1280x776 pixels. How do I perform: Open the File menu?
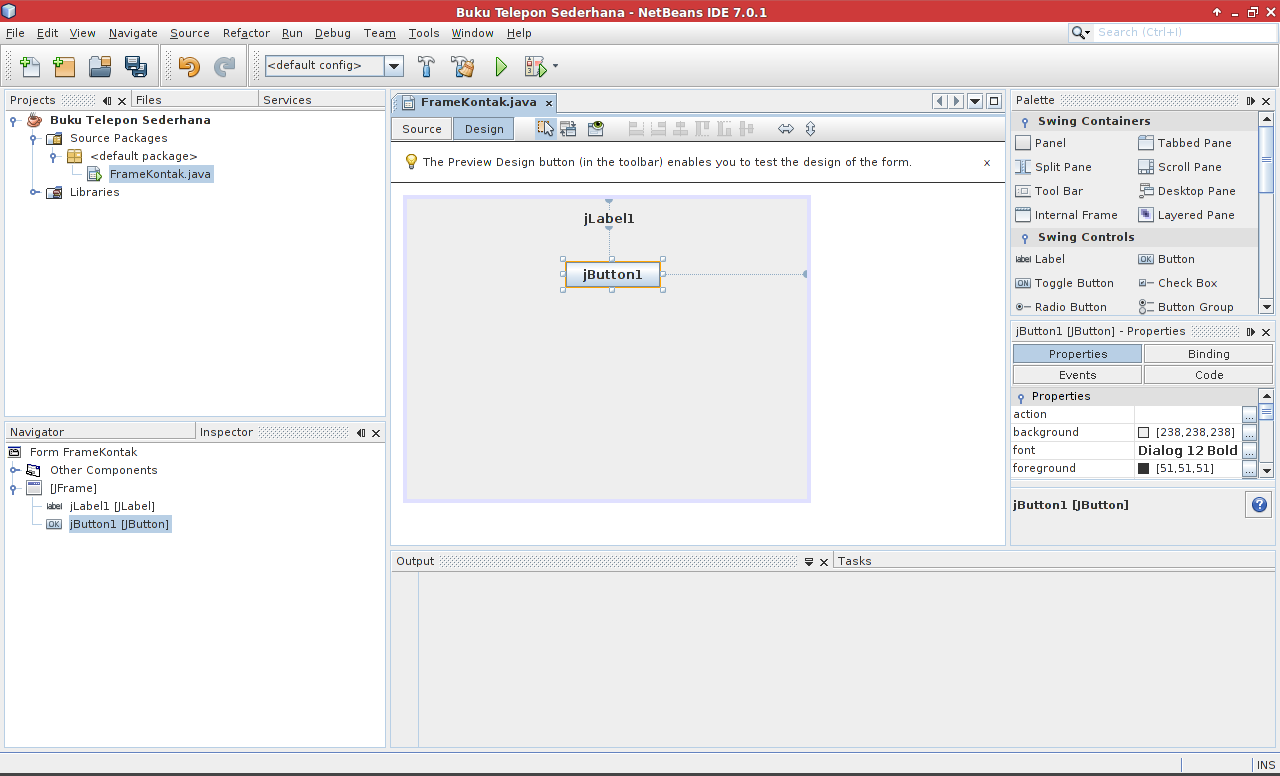point(15,33)
